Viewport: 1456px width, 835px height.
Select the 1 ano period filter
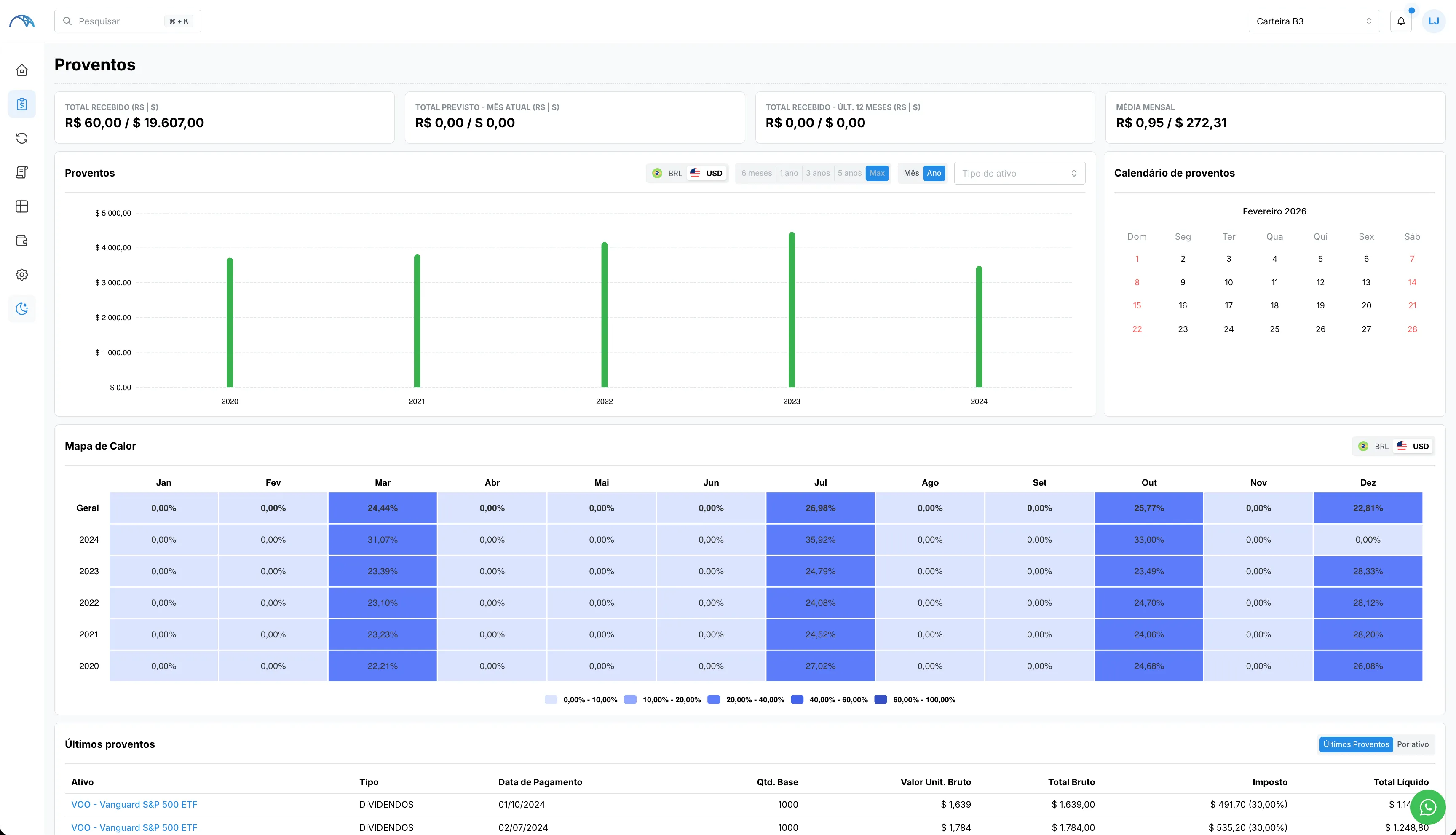[x=789, y=173]
